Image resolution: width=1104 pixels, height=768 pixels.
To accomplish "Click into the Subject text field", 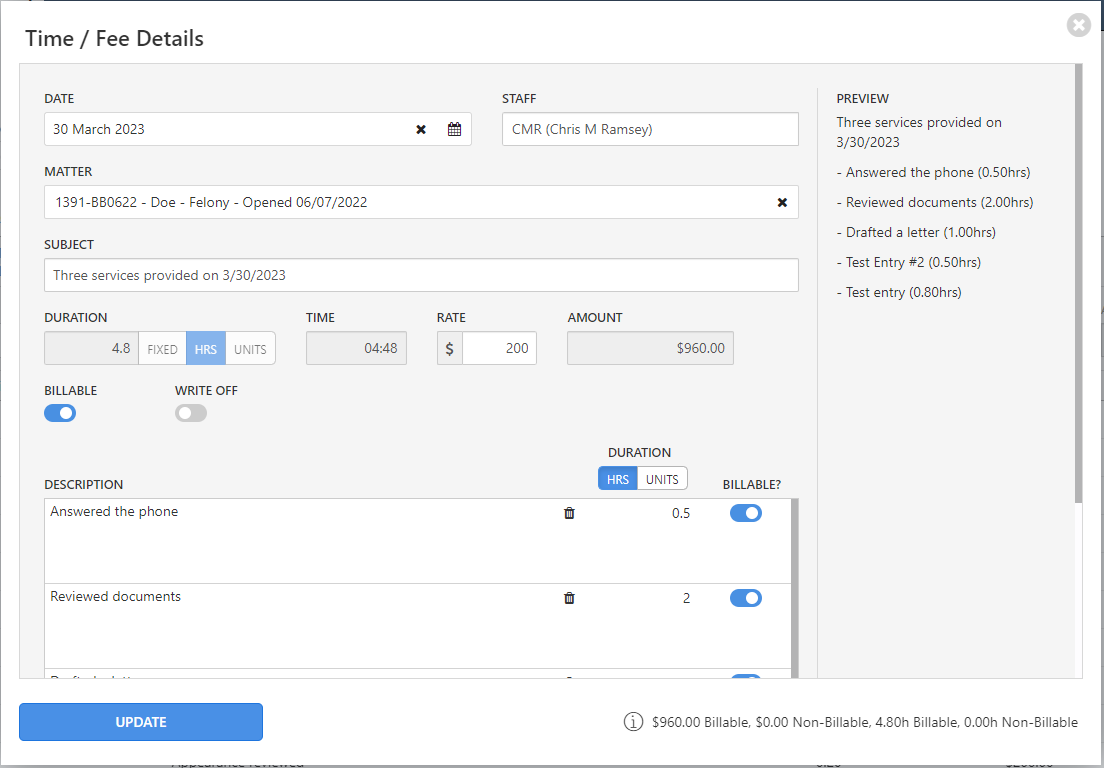I will 421,275.
